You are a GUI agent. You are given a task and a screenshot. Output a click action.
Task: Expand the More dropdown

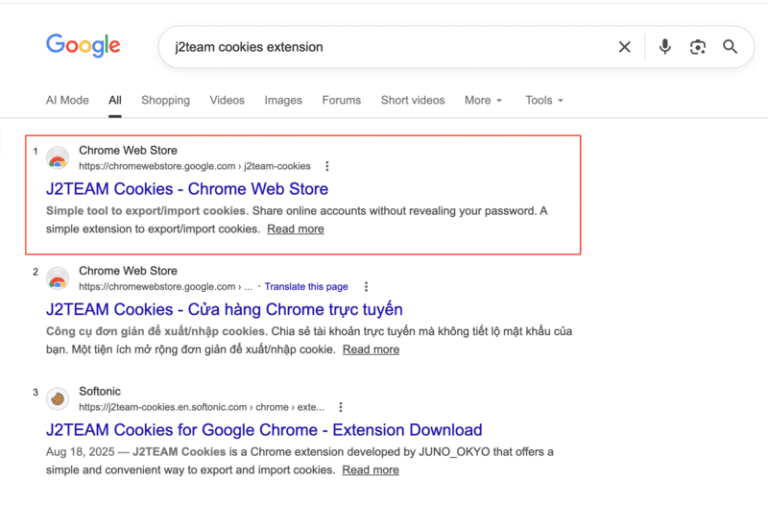(483, 100)
